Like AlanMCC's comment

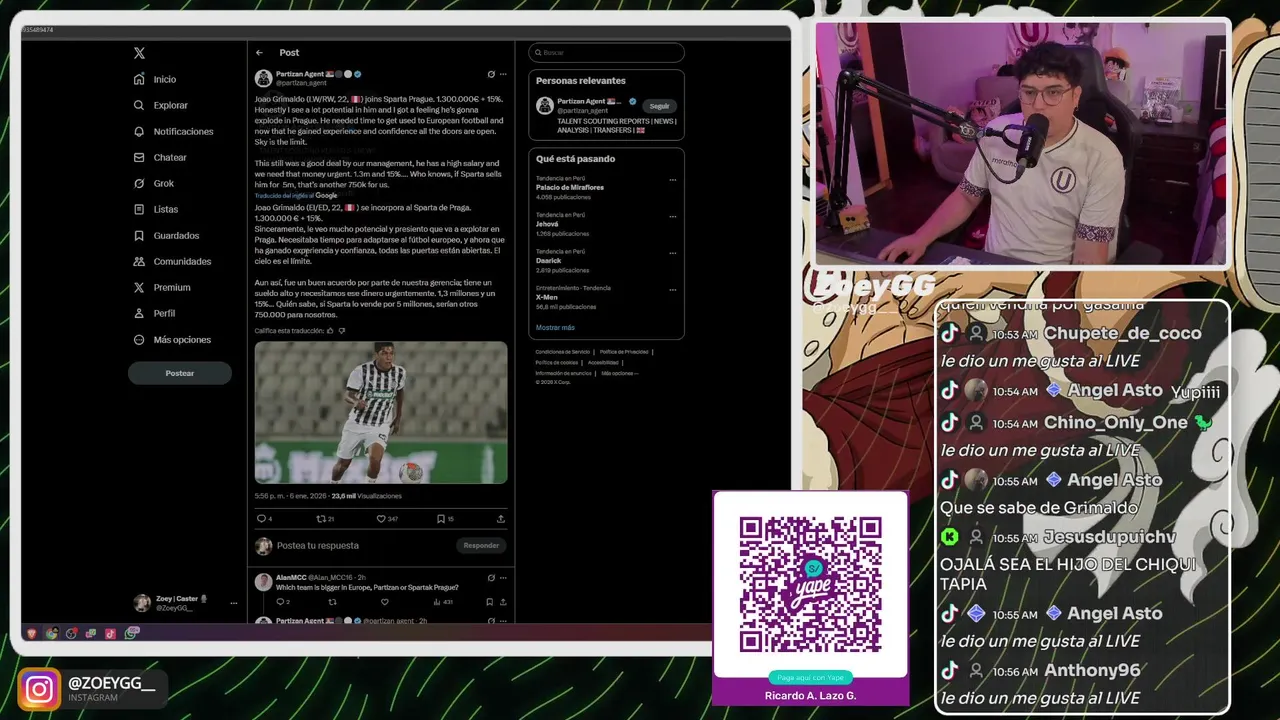point(385,602)
